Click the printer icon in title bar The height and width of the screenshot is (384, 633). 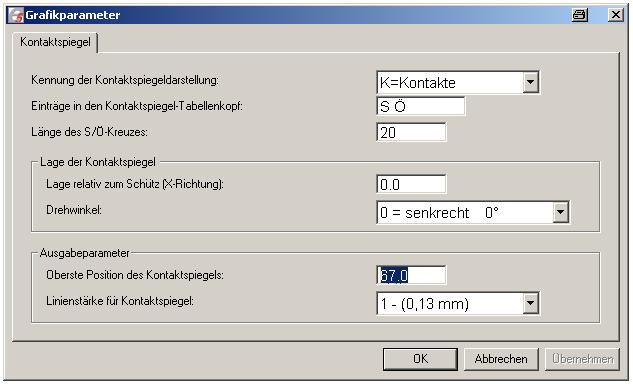(580, 15)
